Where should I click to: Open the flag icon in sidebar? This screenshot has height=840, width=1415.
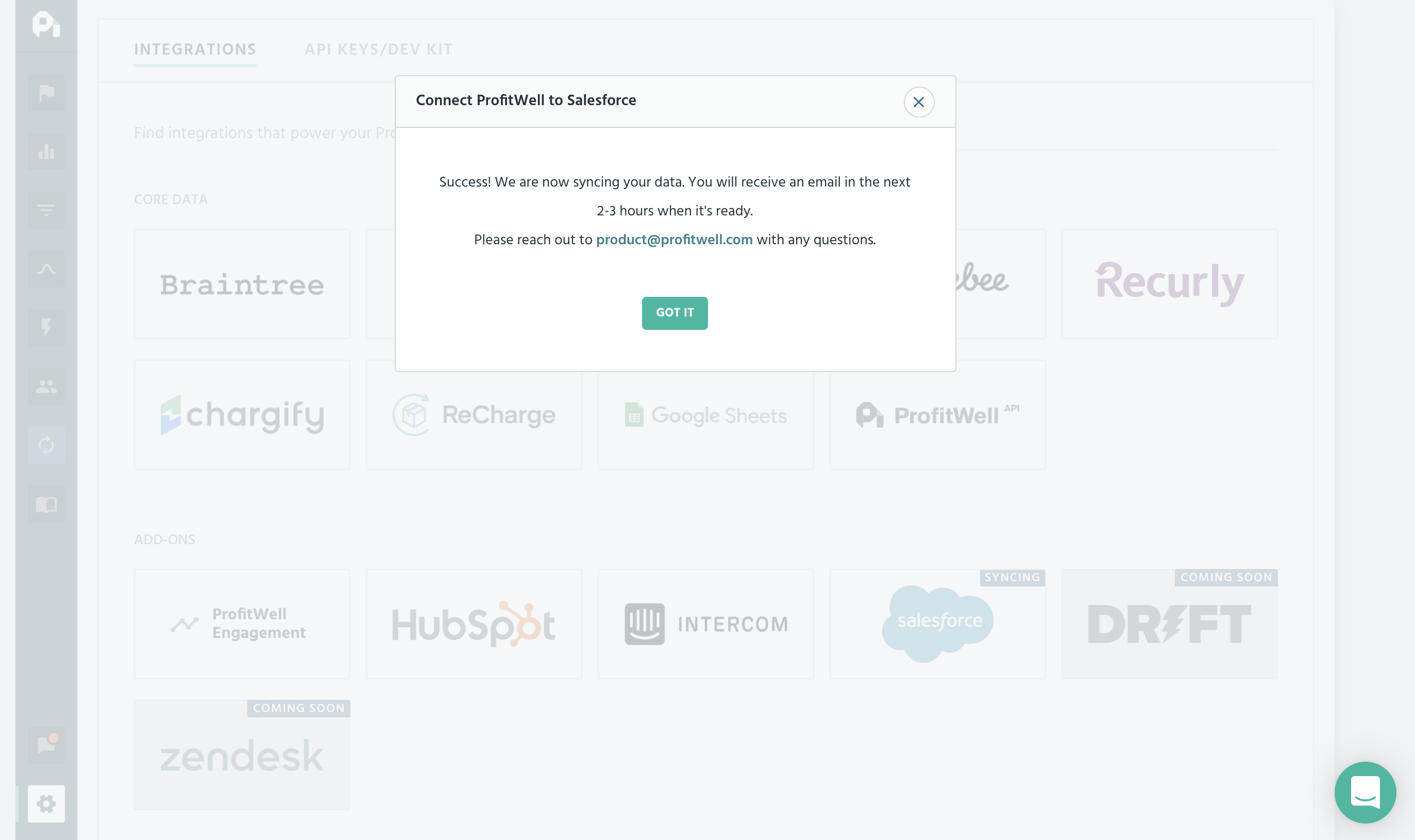46,92
